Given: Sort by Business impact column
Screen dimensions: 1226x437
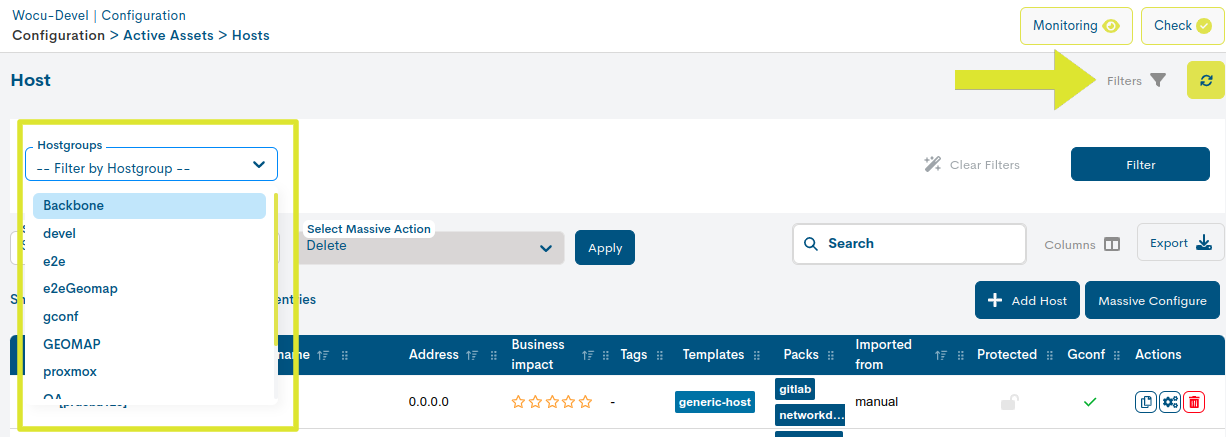Looking at the screenshot, I should pyautogui.click(x=589, y=355).
